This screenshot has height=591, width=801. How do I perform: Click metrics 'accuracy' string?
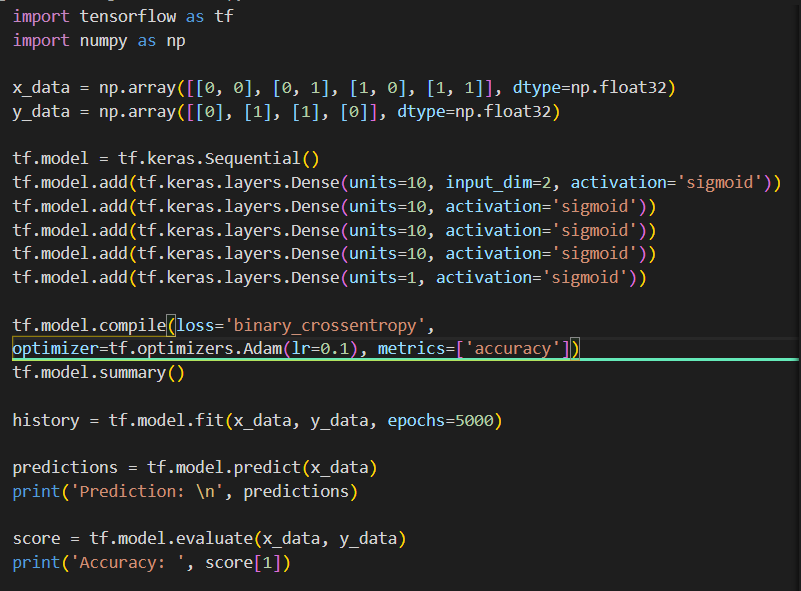click(x=513, y=348)
